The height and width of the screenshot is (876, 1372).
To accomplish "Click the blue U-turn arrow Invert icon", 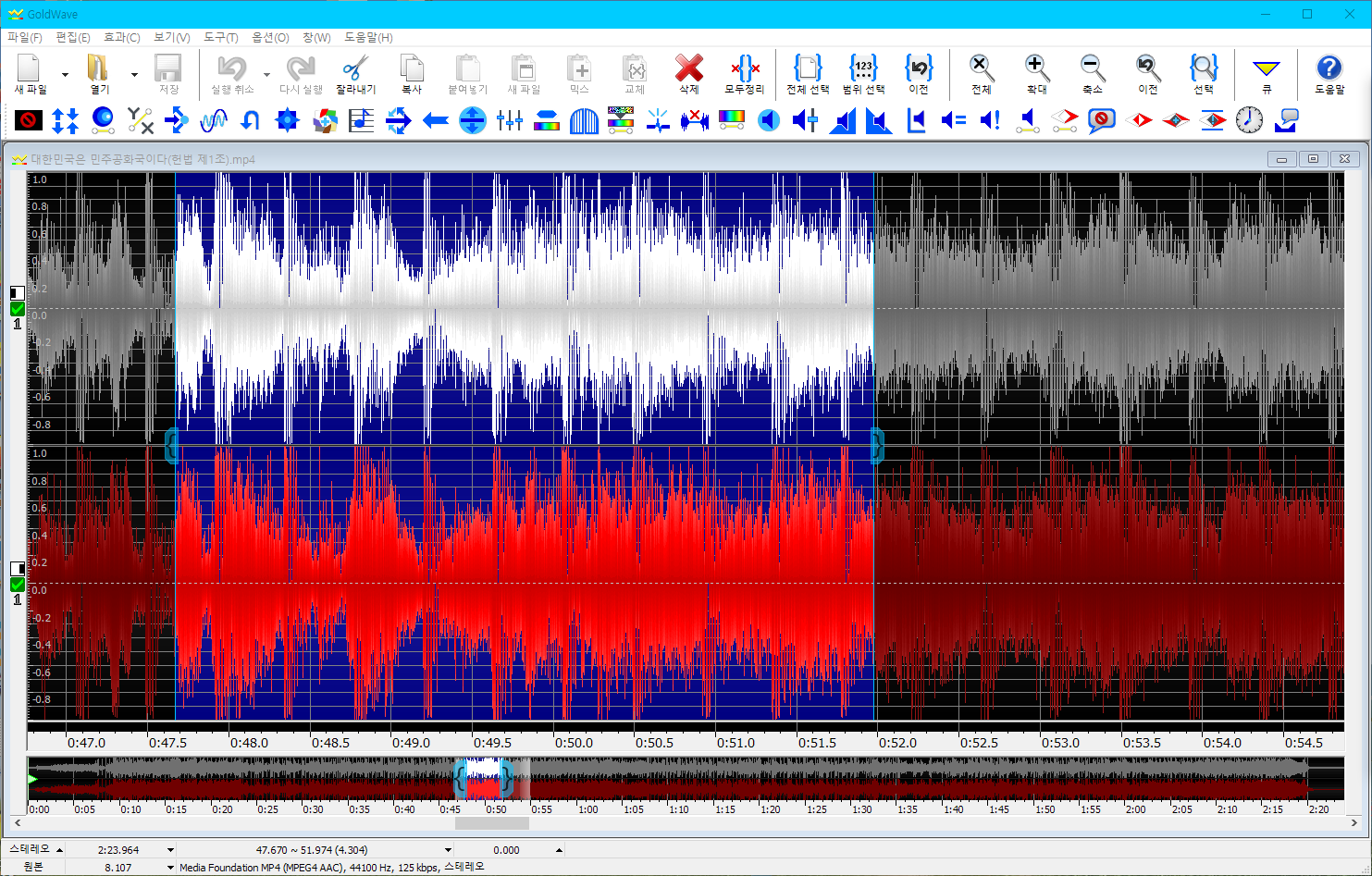I will tap(251, 120).
